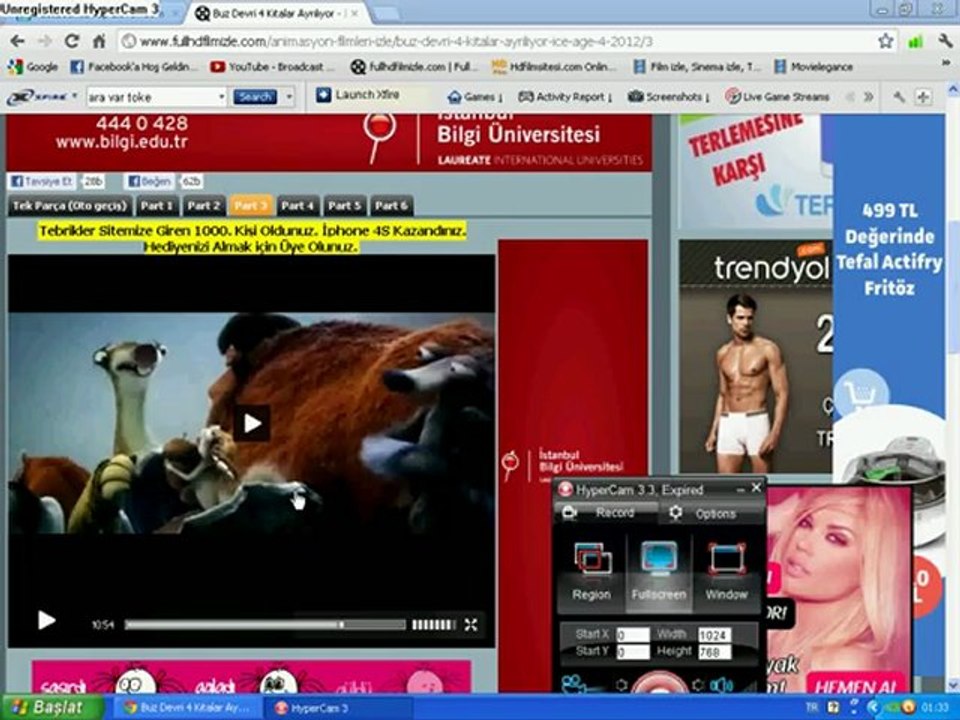Image resolution: width=960 pixels, height=720 pixels.
Task: Seek using the video progress bar
Action: point(265,624)
